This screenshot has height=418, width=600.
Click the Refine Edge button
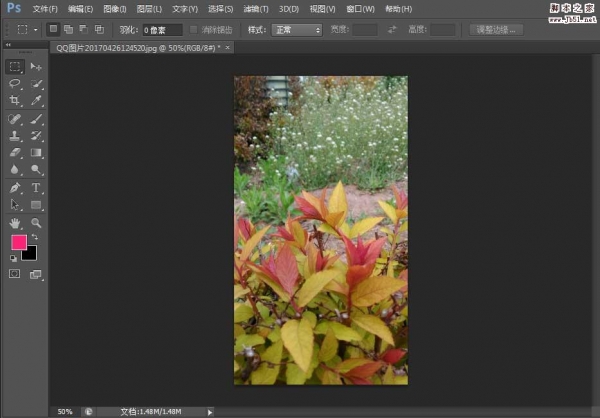coord(496,29)
